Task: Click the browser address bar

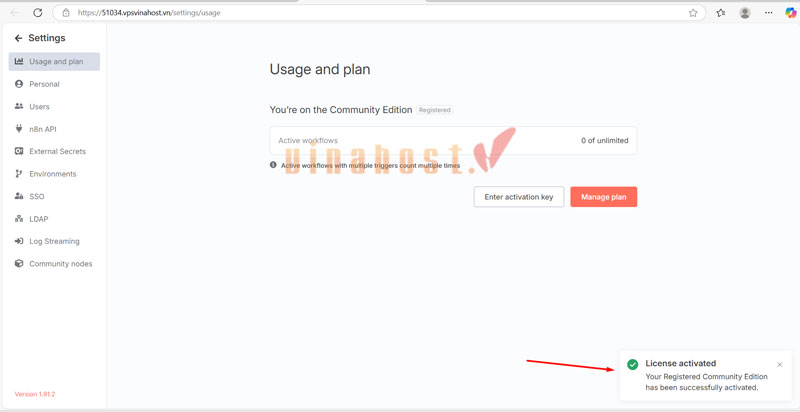Action: [378, 13]
